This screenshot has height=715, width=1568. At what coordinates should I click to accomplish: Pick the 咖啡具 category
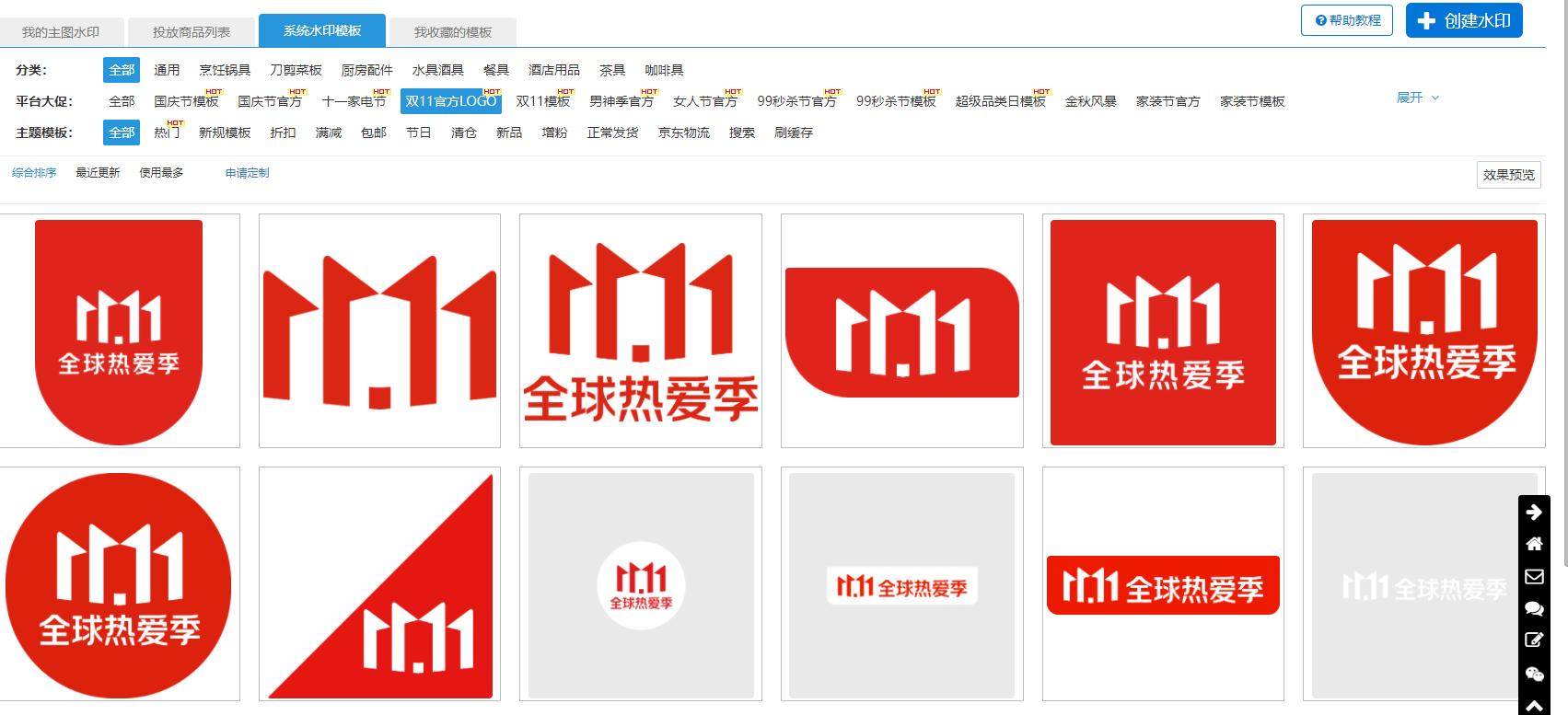664,70
